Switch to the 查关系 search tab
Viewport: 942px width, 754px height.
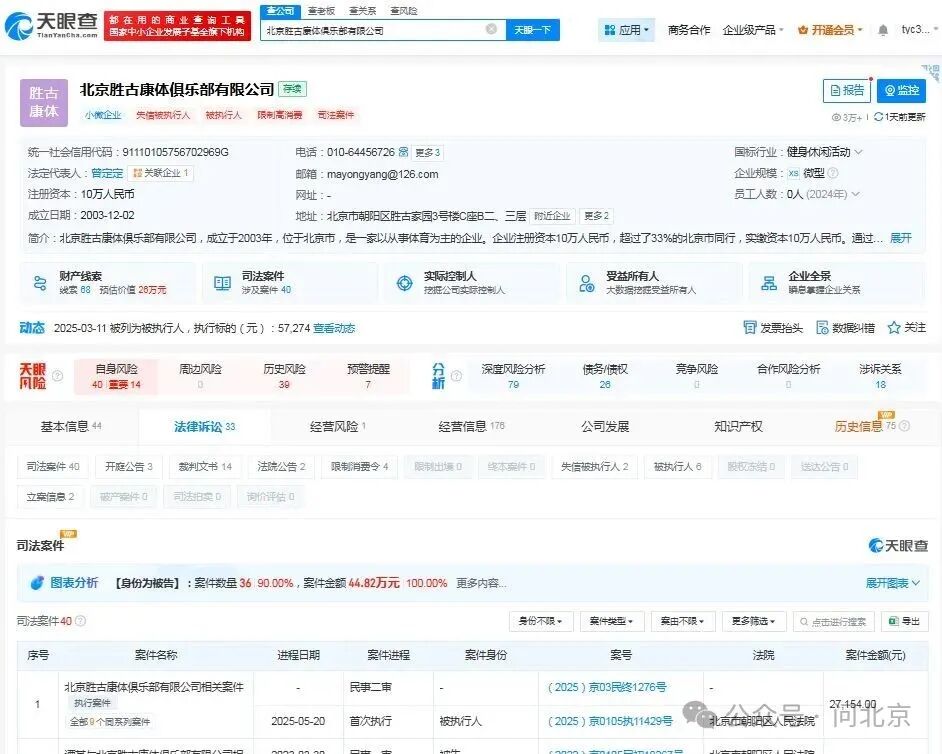[362, 11]
